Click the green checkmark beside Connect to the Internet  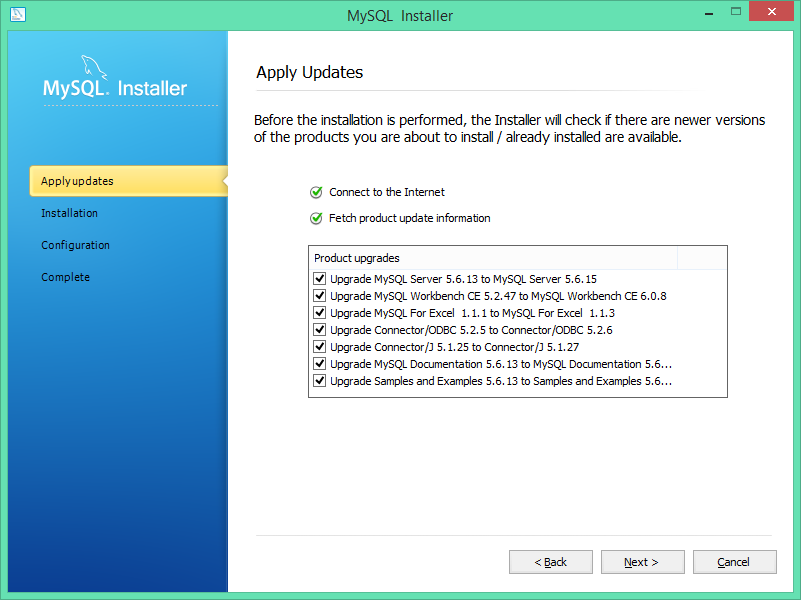tap(316, 193)
